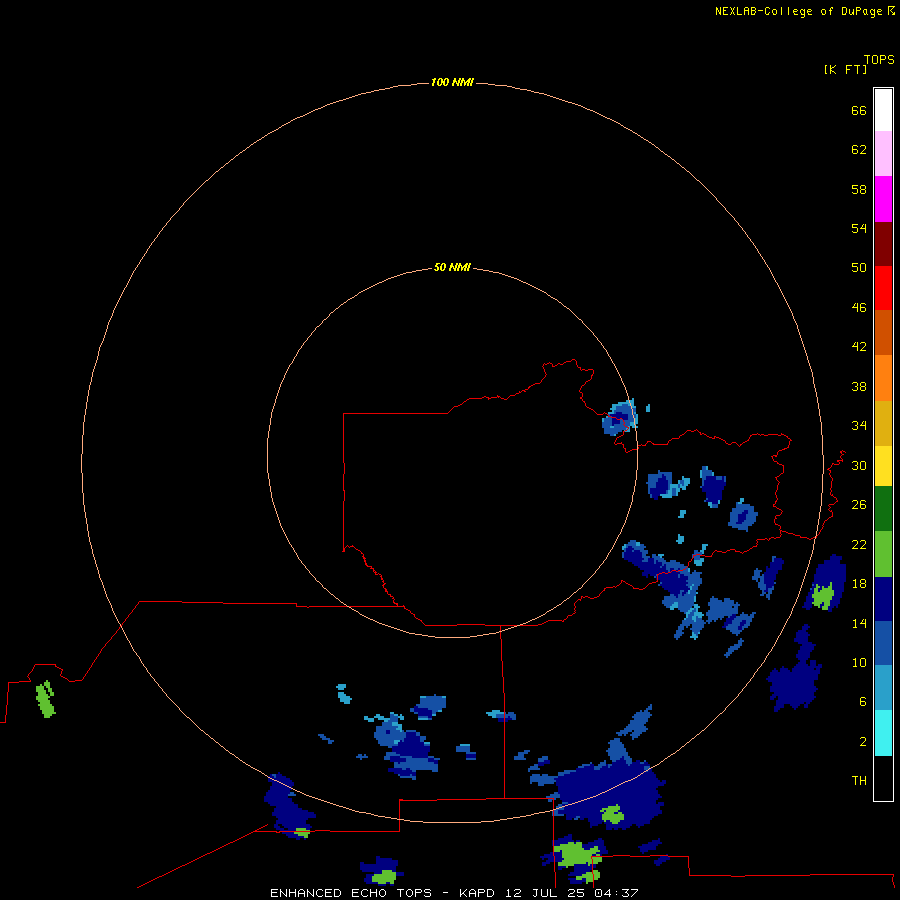
Task: Click the 18 legend number
Action: (859, 584)
